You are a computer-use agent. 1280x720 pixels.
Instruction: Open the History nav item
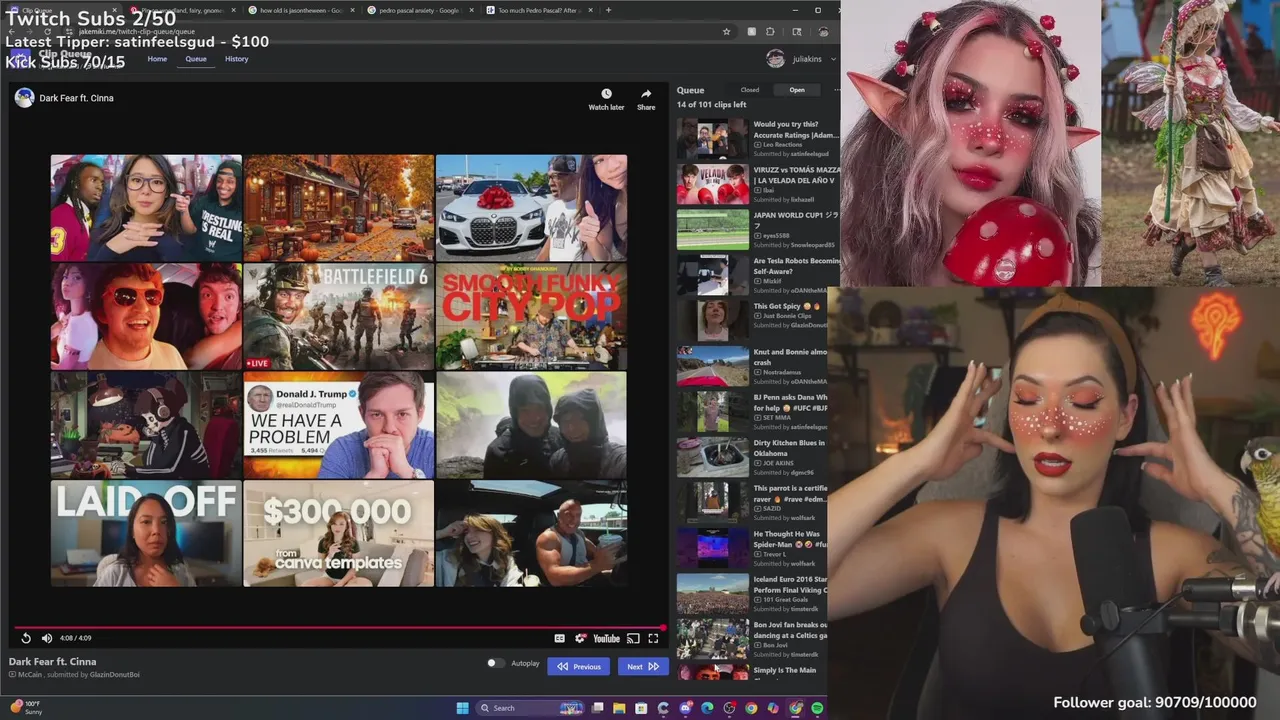coord(236,59)
